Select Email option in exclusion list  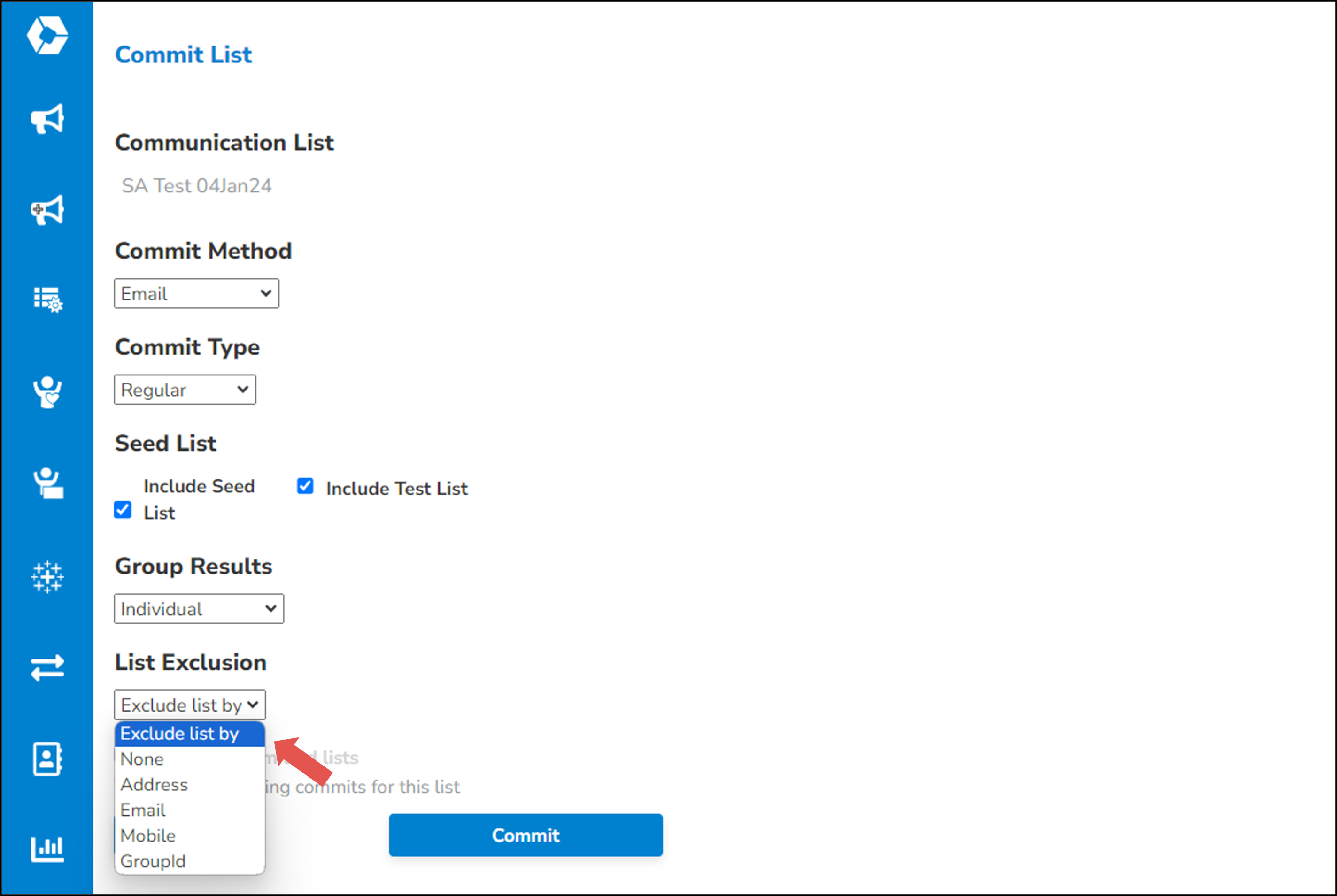(190, 810)
